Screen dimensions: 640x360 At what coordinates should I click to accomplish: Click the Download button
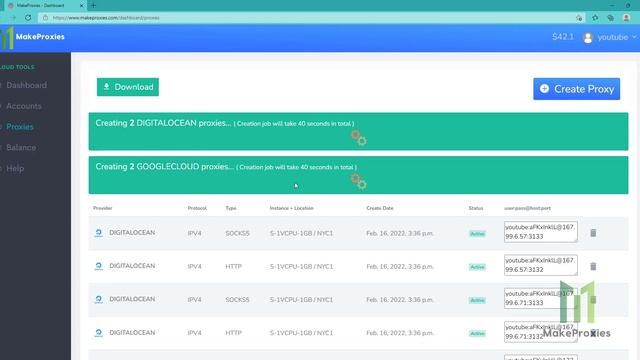128,87
